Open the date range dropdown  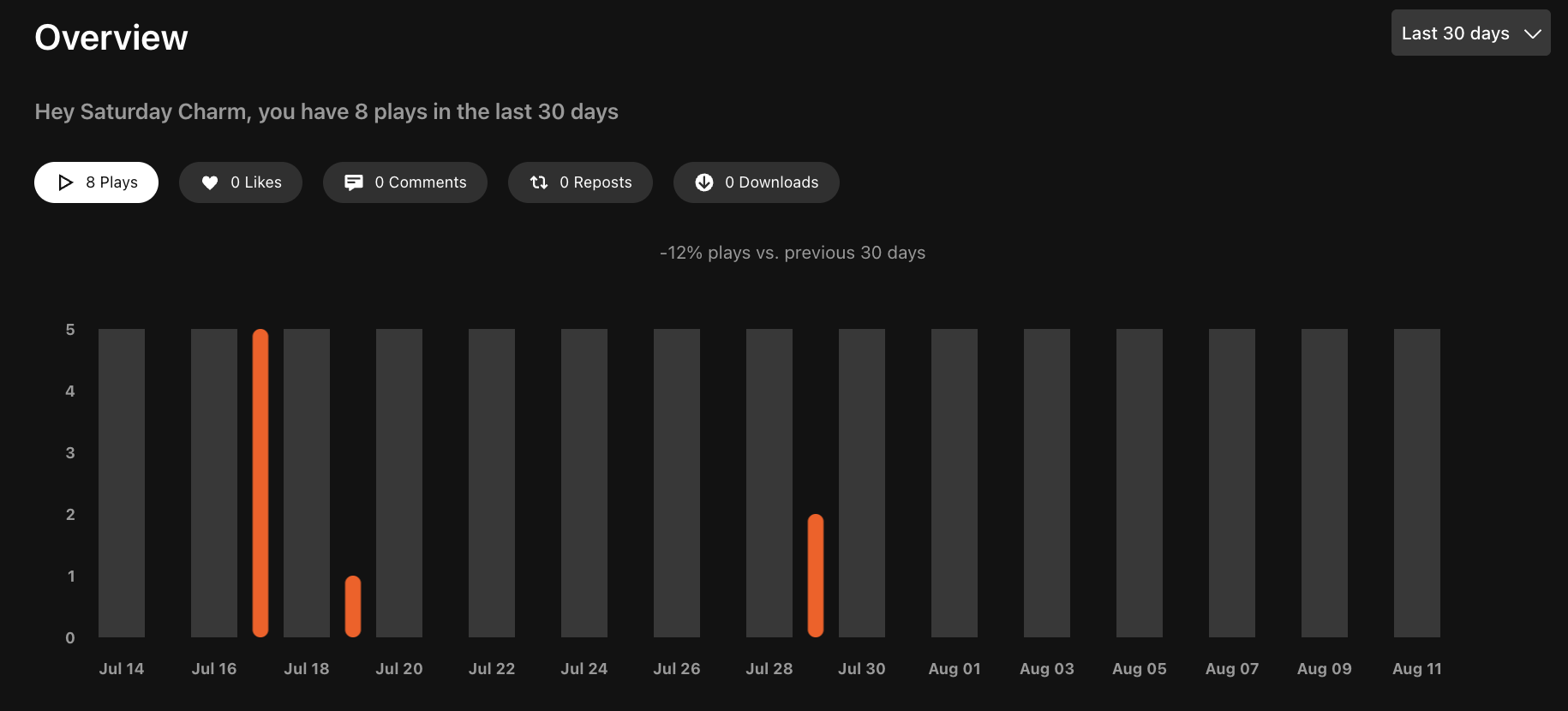[1470, 33]
